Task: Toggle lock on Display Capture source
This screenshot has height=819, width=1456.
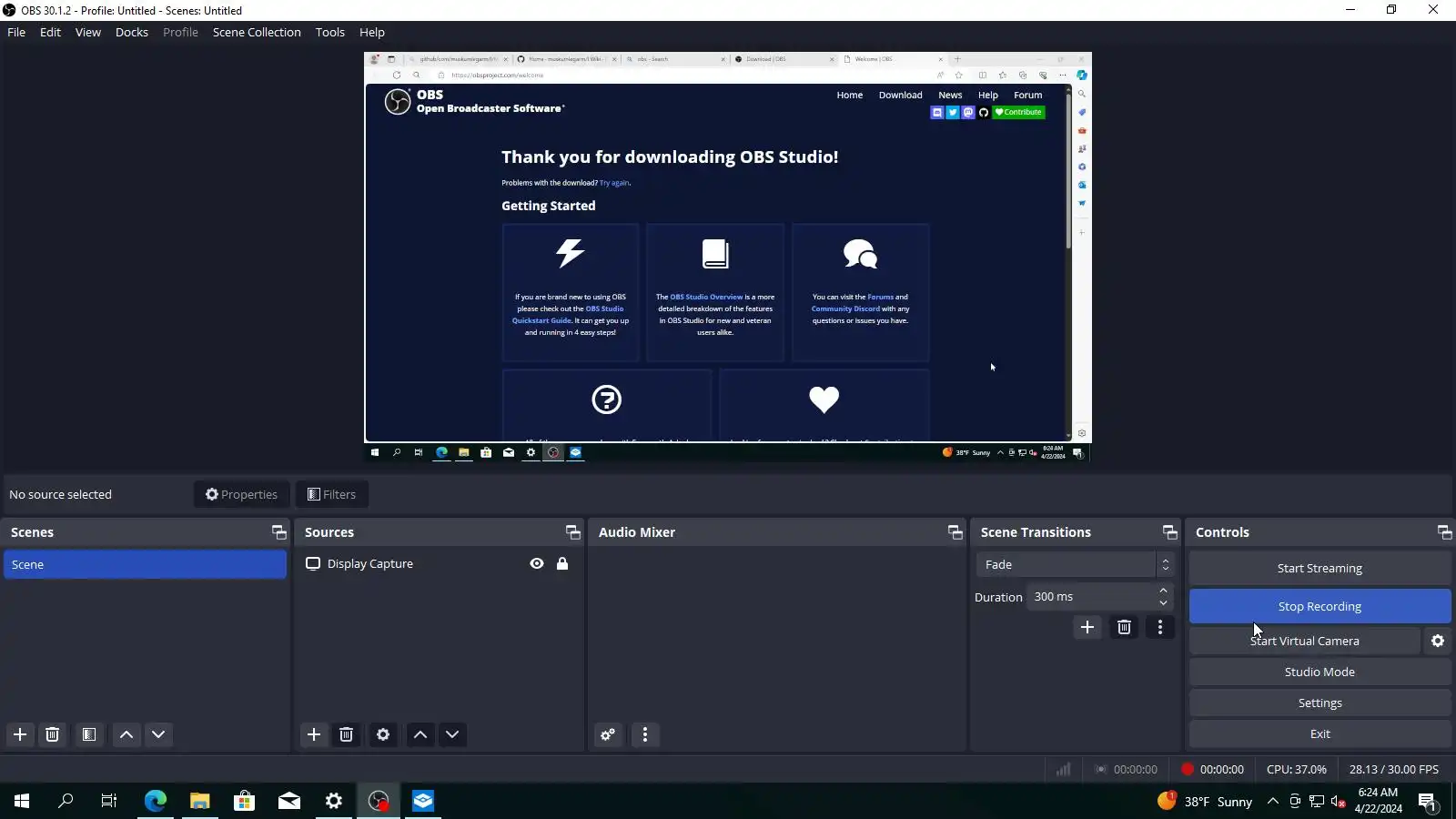Action: pos(562,564)
